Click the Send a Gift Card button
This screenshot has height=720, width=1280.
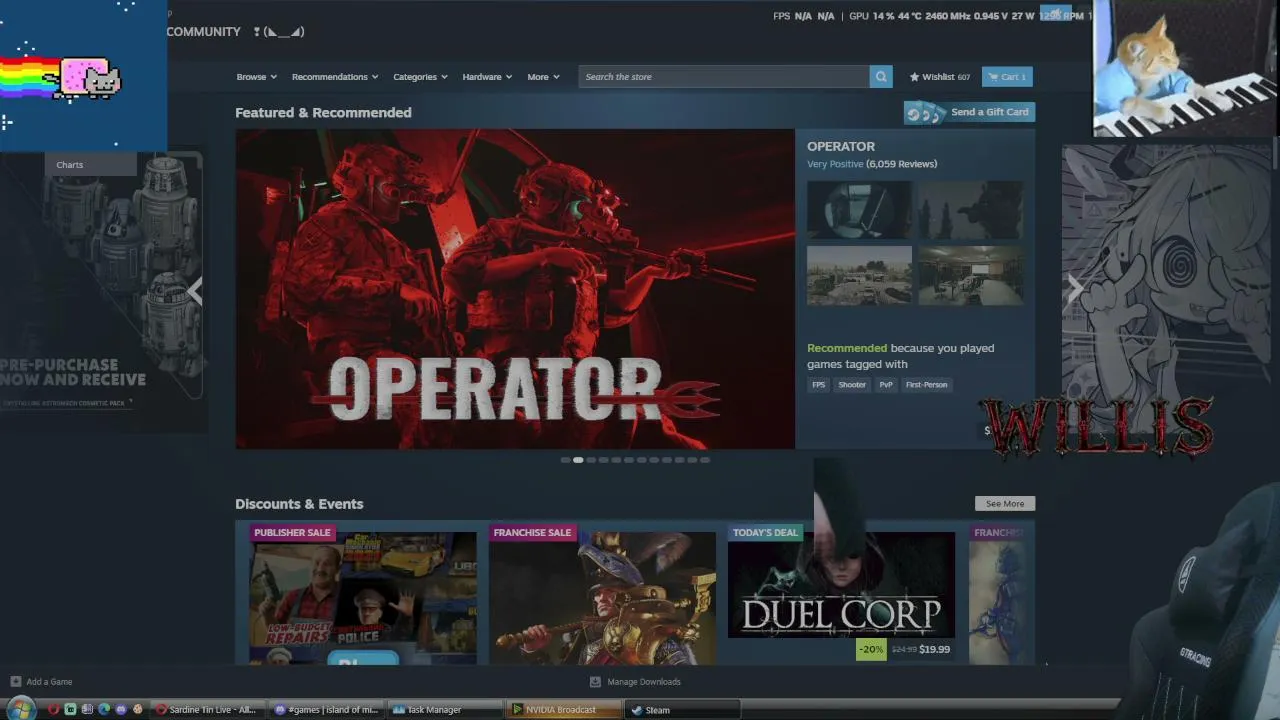pos(969,112)
